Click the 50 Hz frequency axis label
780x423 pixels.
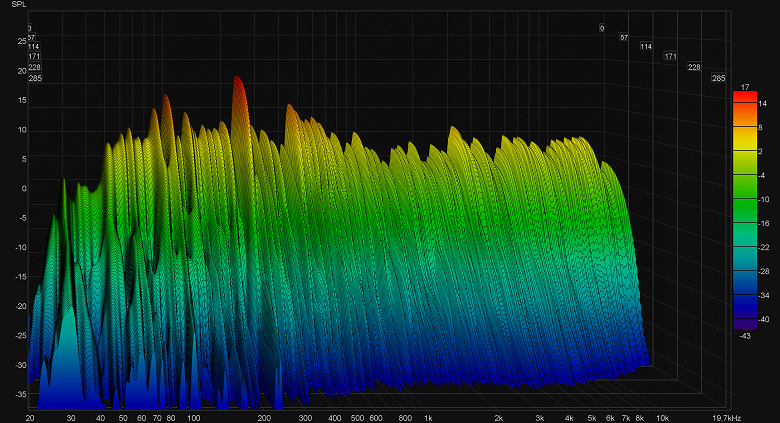click(x=123, y=418)
